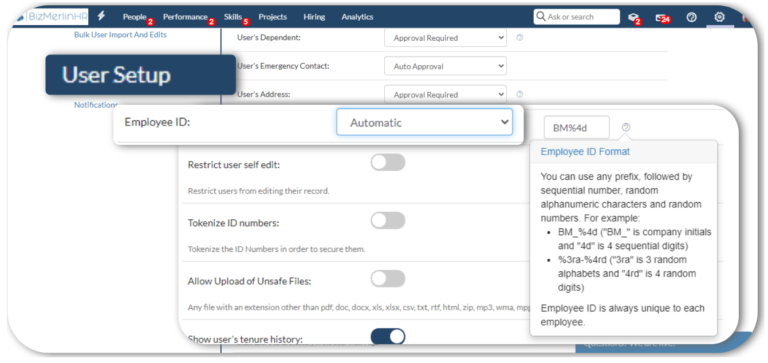768x363 pixels.
Task: Click help icon beside BM%4d format field
Action: tap(626, 127)
